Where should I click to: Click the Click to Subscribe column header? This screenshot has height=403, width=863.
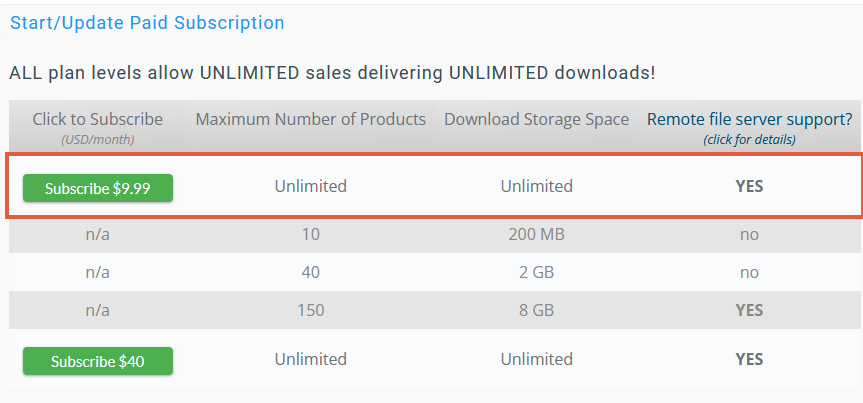[x=97, y=119]
